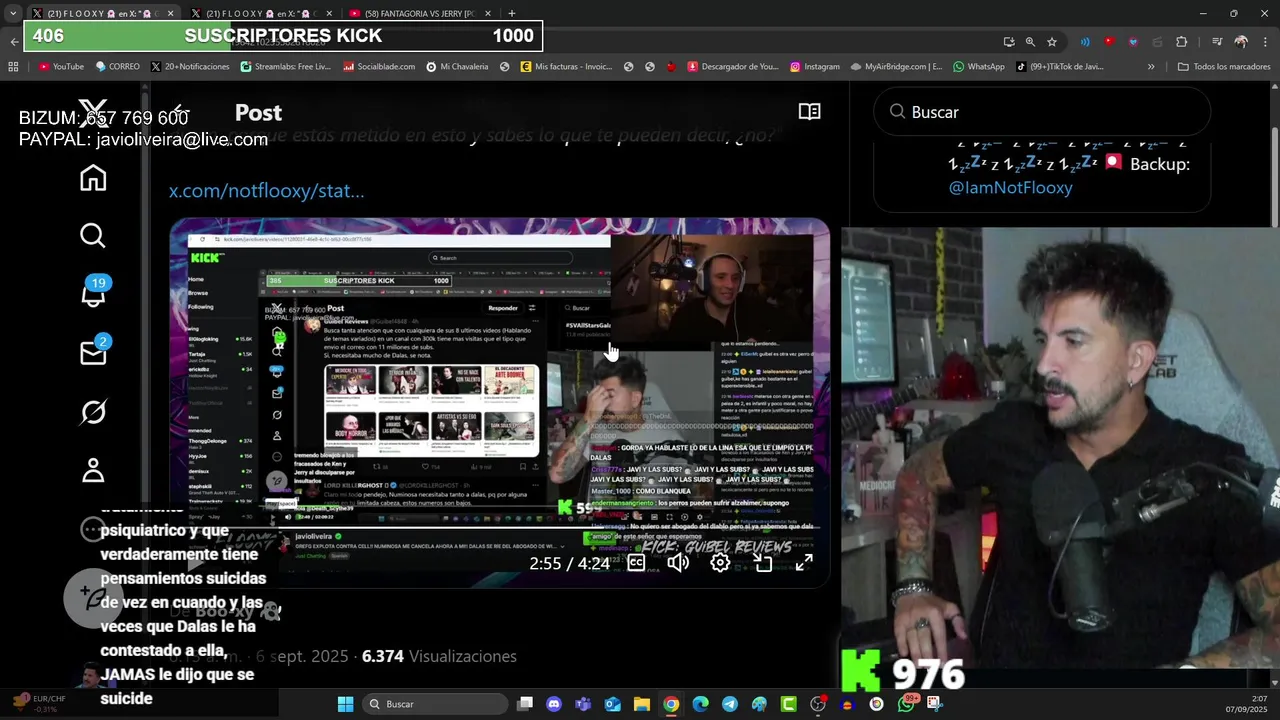1280x720 pixels.
Task: Focus the Buscar search field on X
Action: point(1042,112)
